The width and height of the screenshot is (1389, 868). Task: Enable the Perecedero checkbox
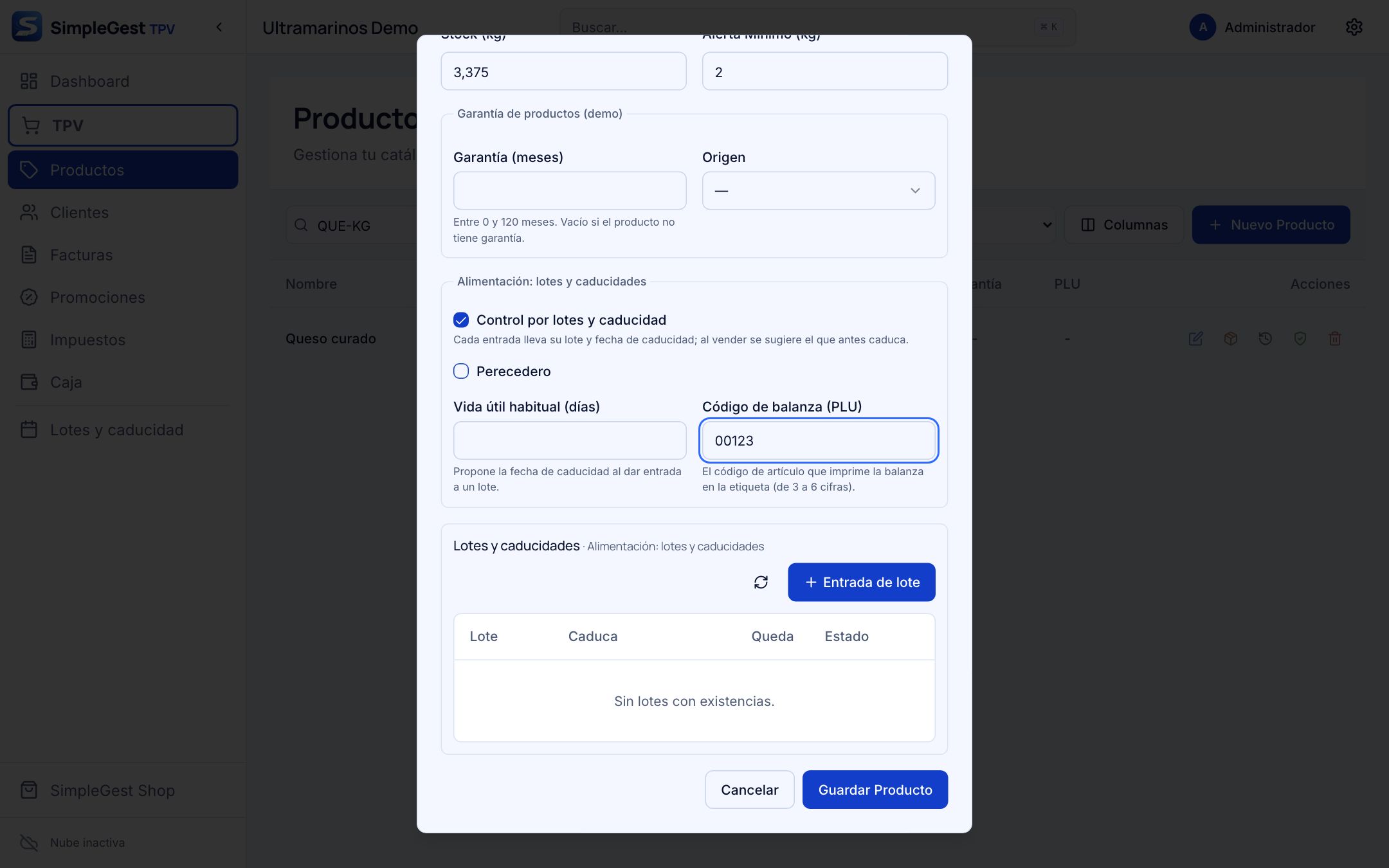[x=461, y=372]
